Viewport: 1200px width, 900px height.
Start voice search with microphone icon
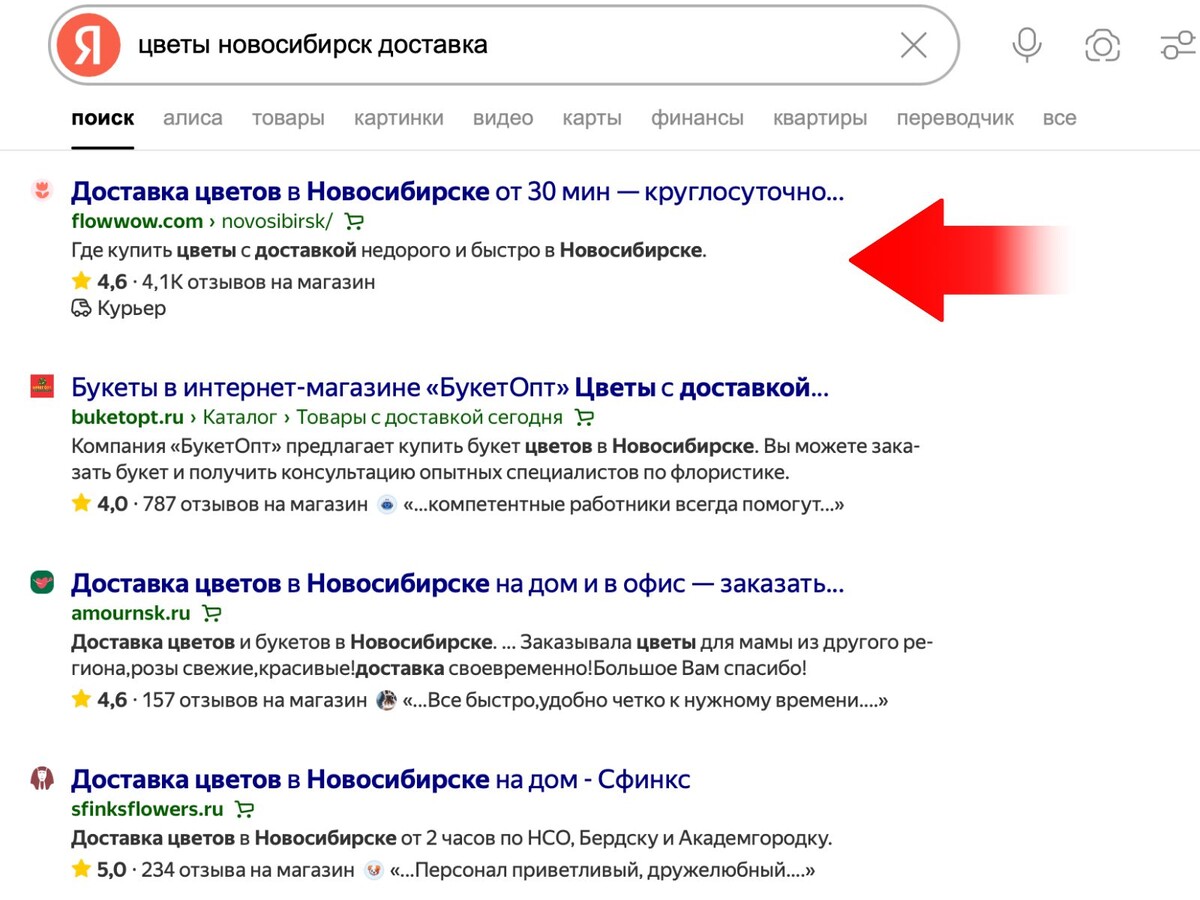(x=1026, y=45)
